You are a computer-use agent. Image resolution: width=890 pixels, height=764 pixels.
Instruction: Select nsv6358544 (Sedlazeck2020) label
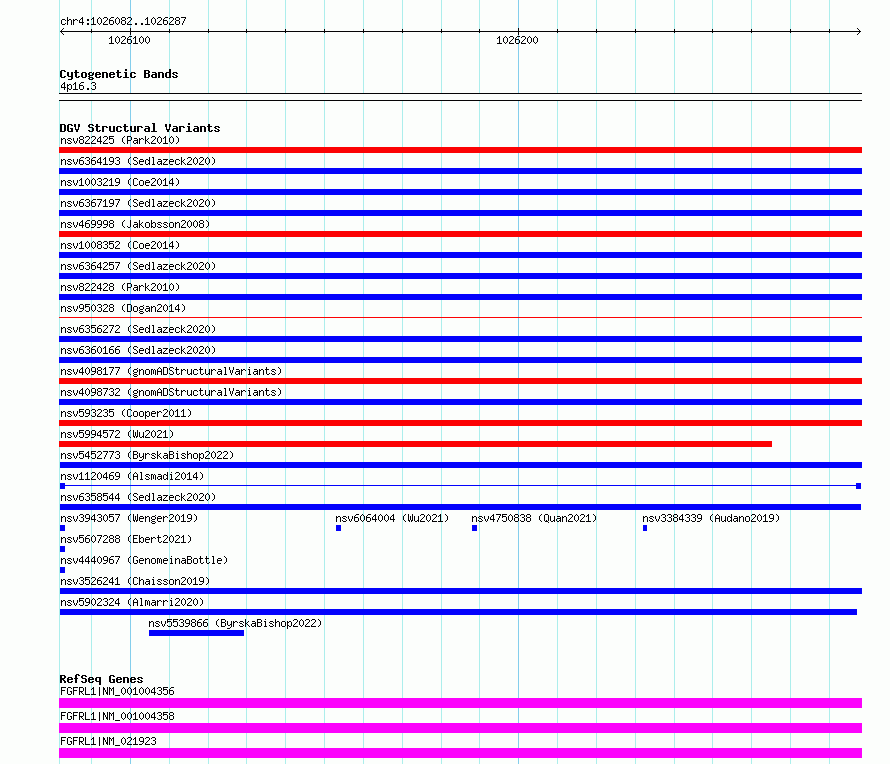[138, 497]
